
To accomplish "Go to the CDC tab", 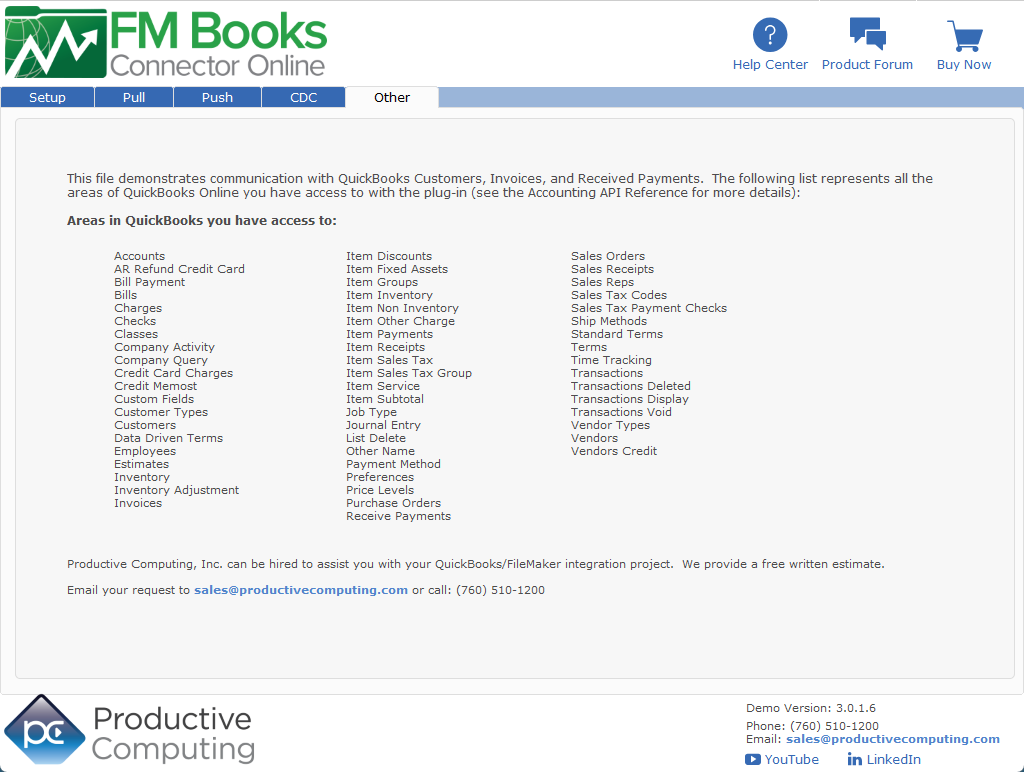I will [304, 97].
